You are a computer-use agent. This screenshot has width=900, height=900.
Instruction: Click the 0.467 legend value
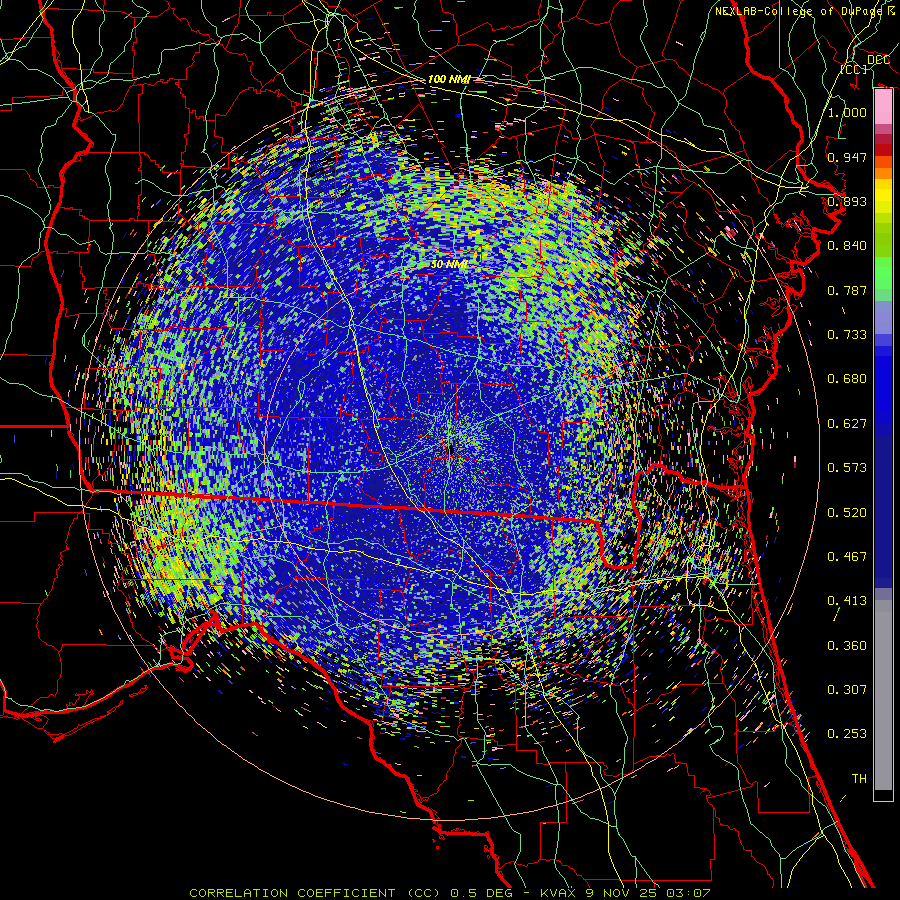tap(847, 557)
